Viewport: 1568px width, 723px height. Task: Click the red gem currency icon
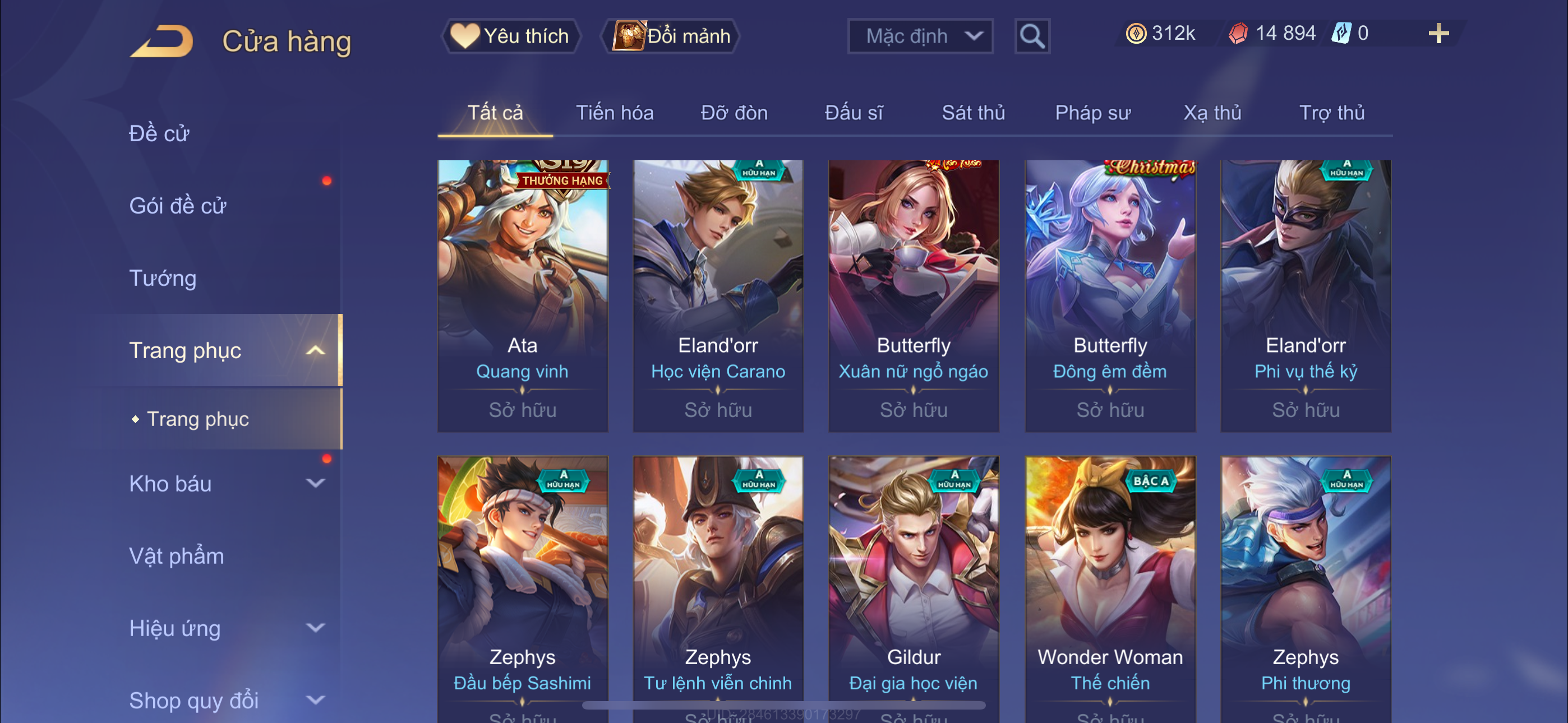1238,34
